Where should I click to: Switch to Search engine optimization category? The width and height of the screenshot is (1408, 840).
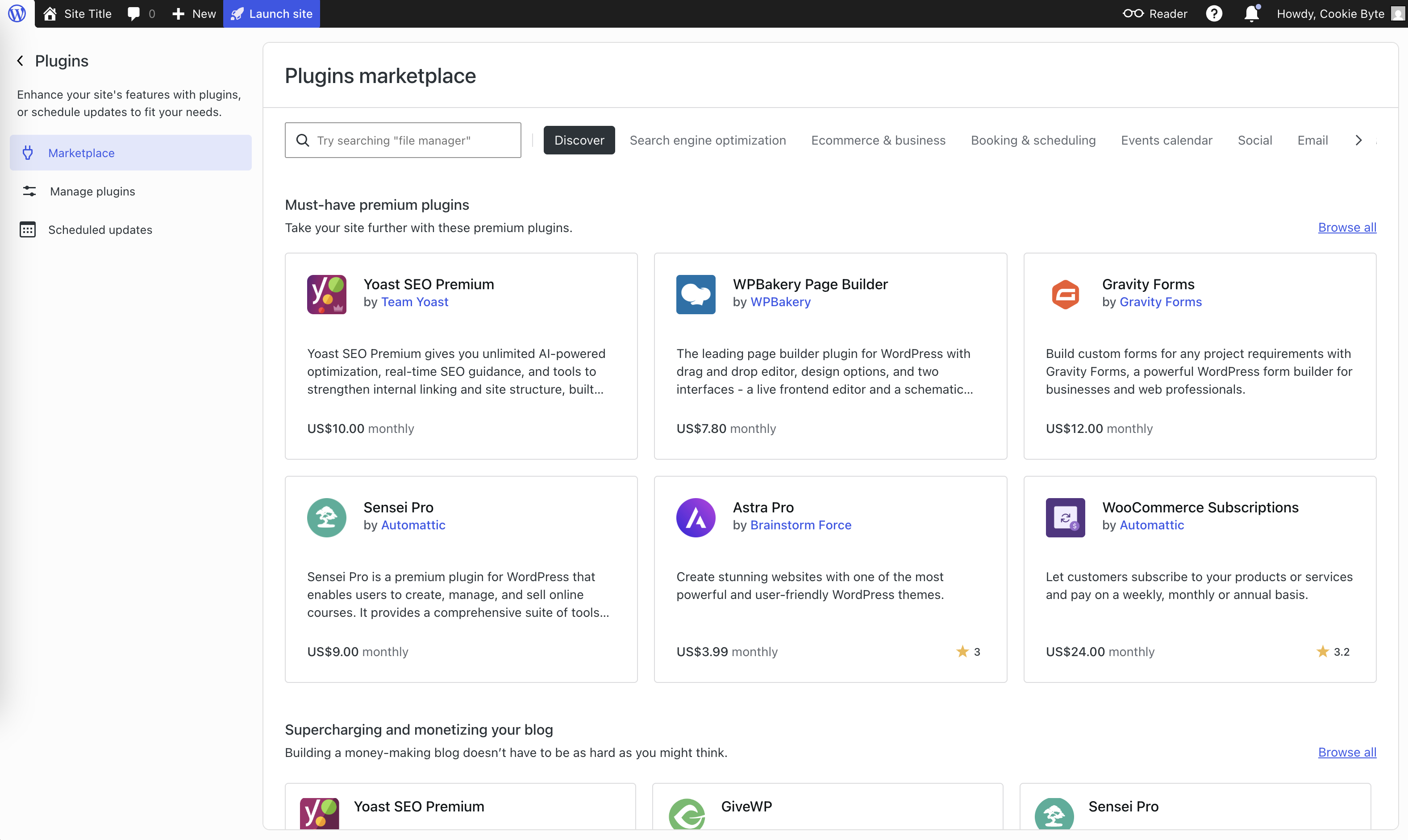(708, 140)
